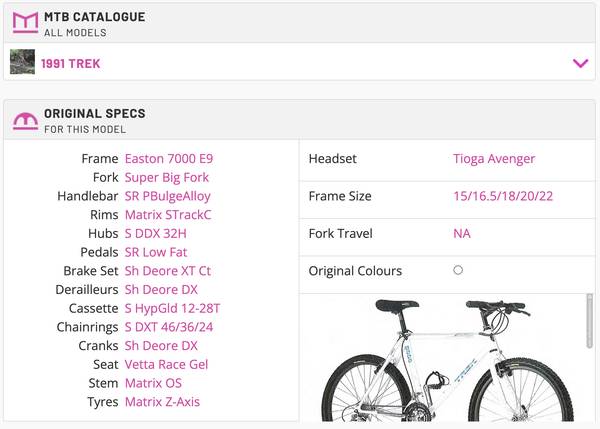Click the Matrix Z-Axis tyres link
The width and height of the screenshot is (600, 429).
(162, 402)
